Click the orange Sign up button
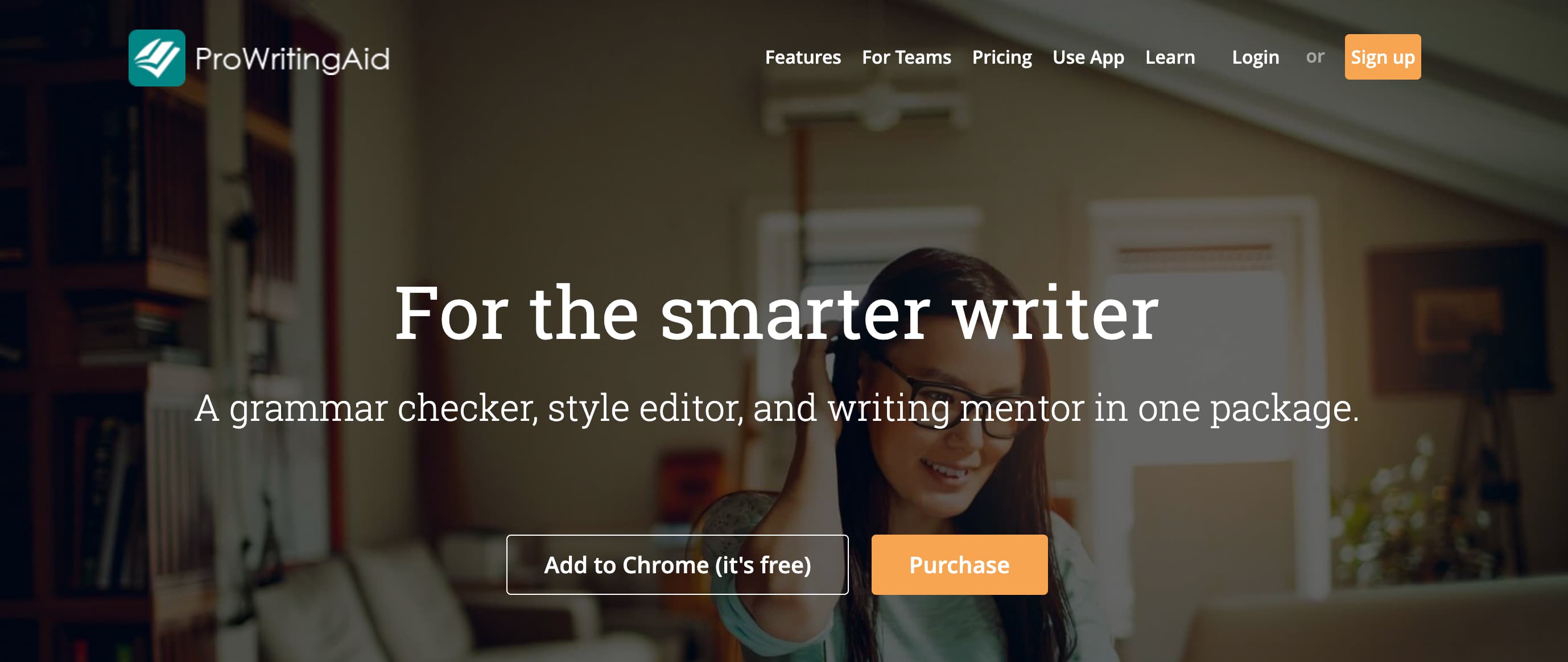The image size is (1568, 662). click(1383, 56)
